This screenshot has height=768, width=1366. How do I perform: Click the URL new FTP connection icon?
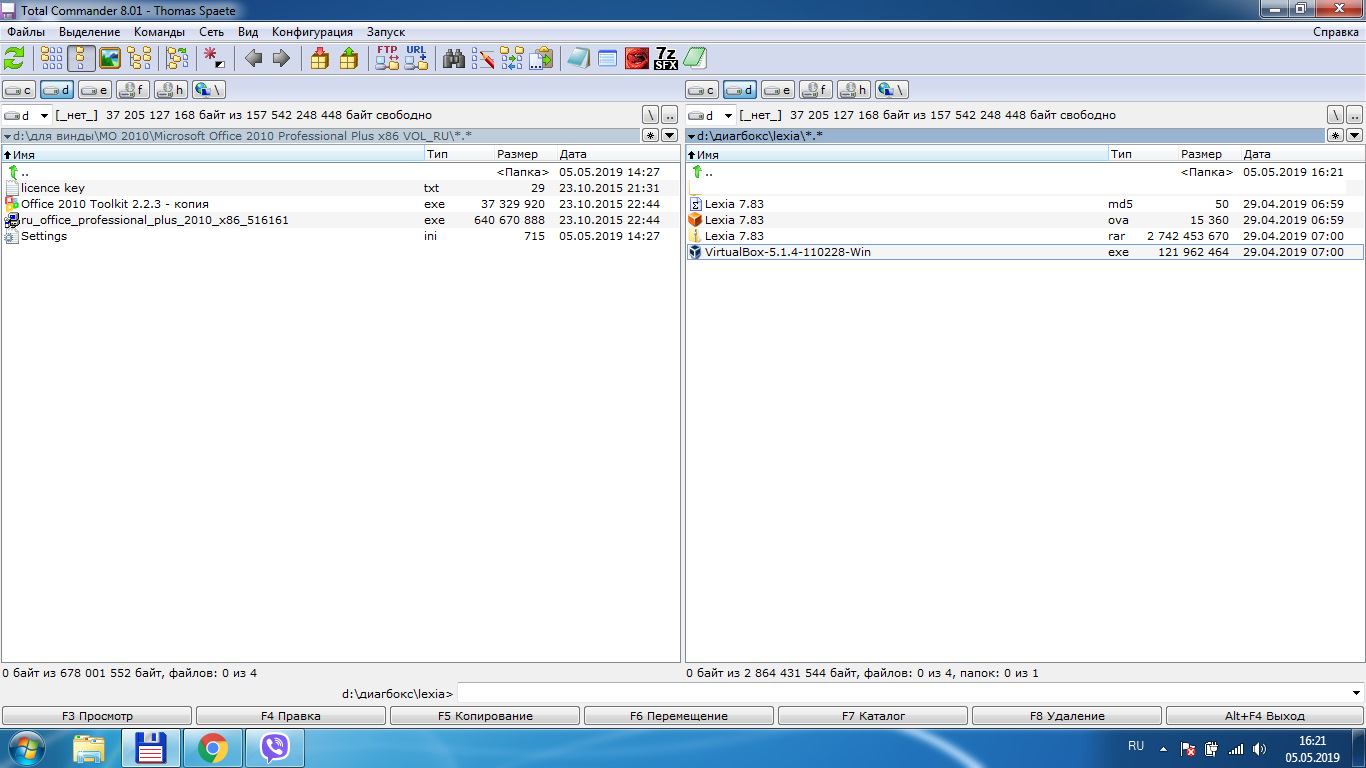point(416,58)
